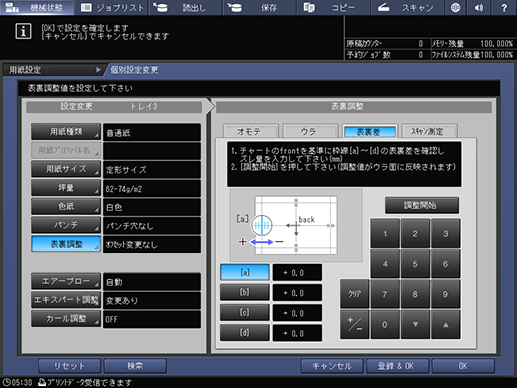Screen dimensions: 517x388
Task: Select the [a] frame line button
Action: 245,272
